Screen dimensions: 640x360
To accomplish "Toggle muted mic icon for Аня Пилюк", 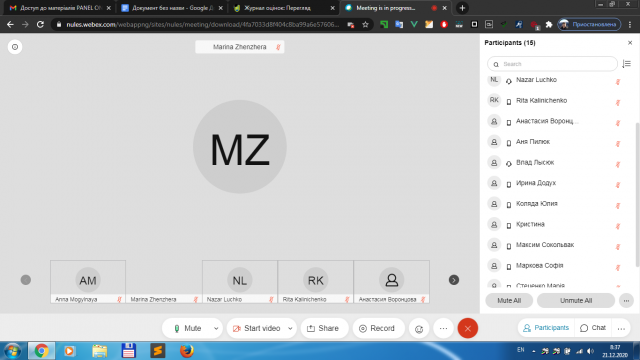I will coord(618,144).
